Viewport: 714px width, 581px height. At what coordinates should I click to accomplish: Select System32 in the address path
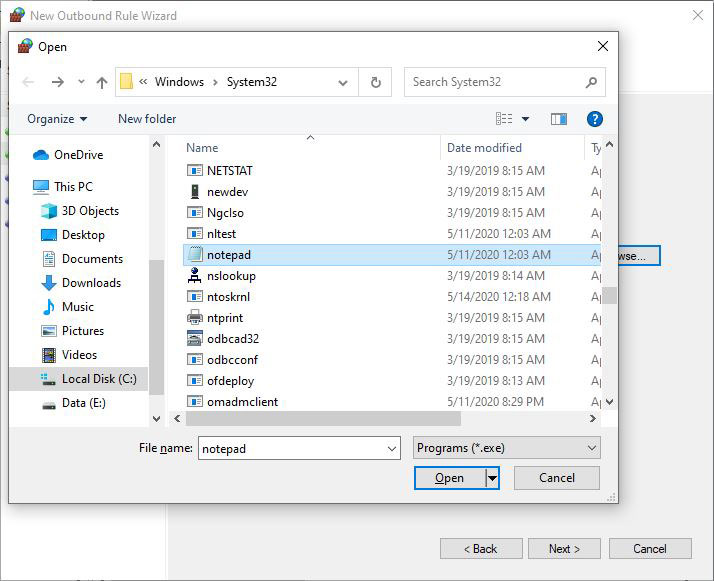click(x=252, y=82)
